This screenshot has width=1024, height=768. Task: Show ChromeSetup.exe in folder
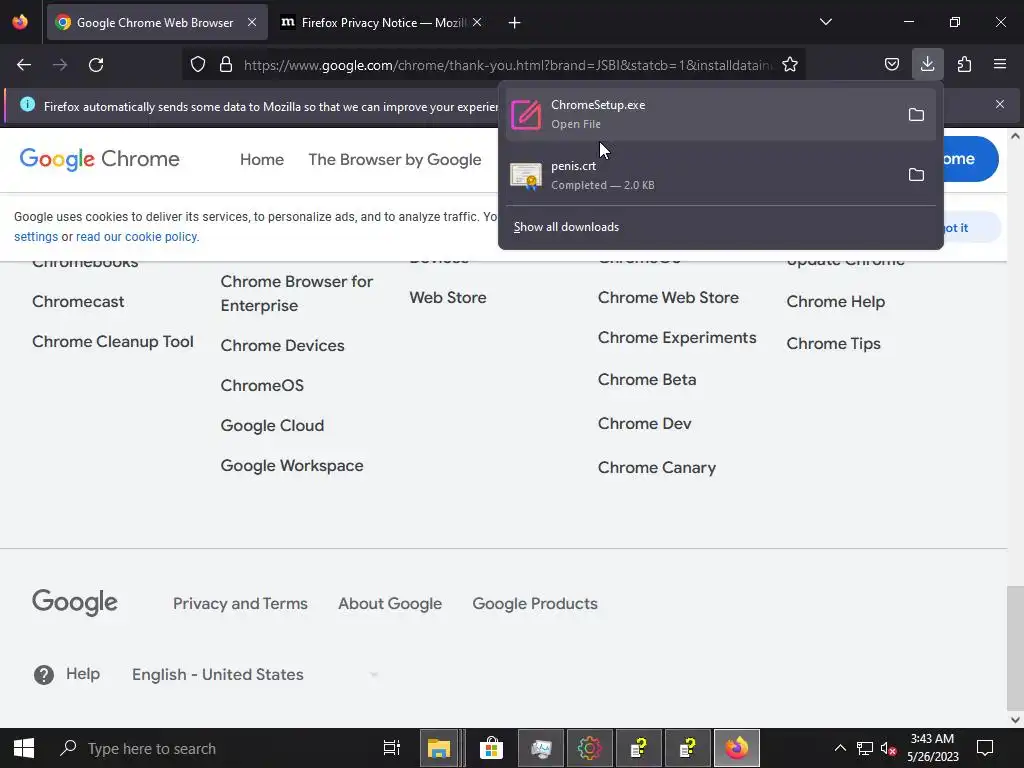point(916,114)
